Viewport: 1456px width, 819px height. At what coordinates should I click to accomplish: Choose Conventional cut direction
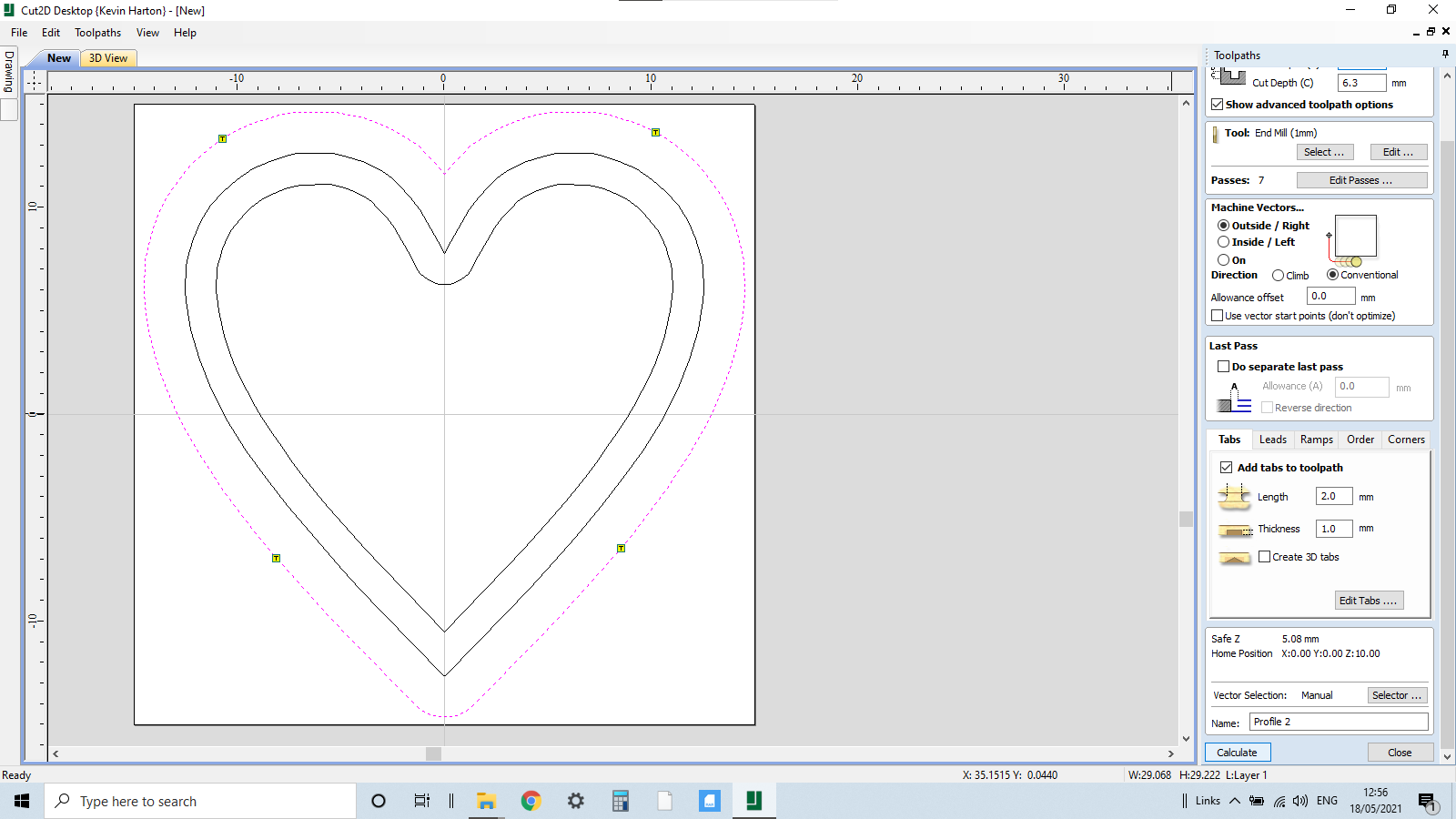click(1332, 275)
